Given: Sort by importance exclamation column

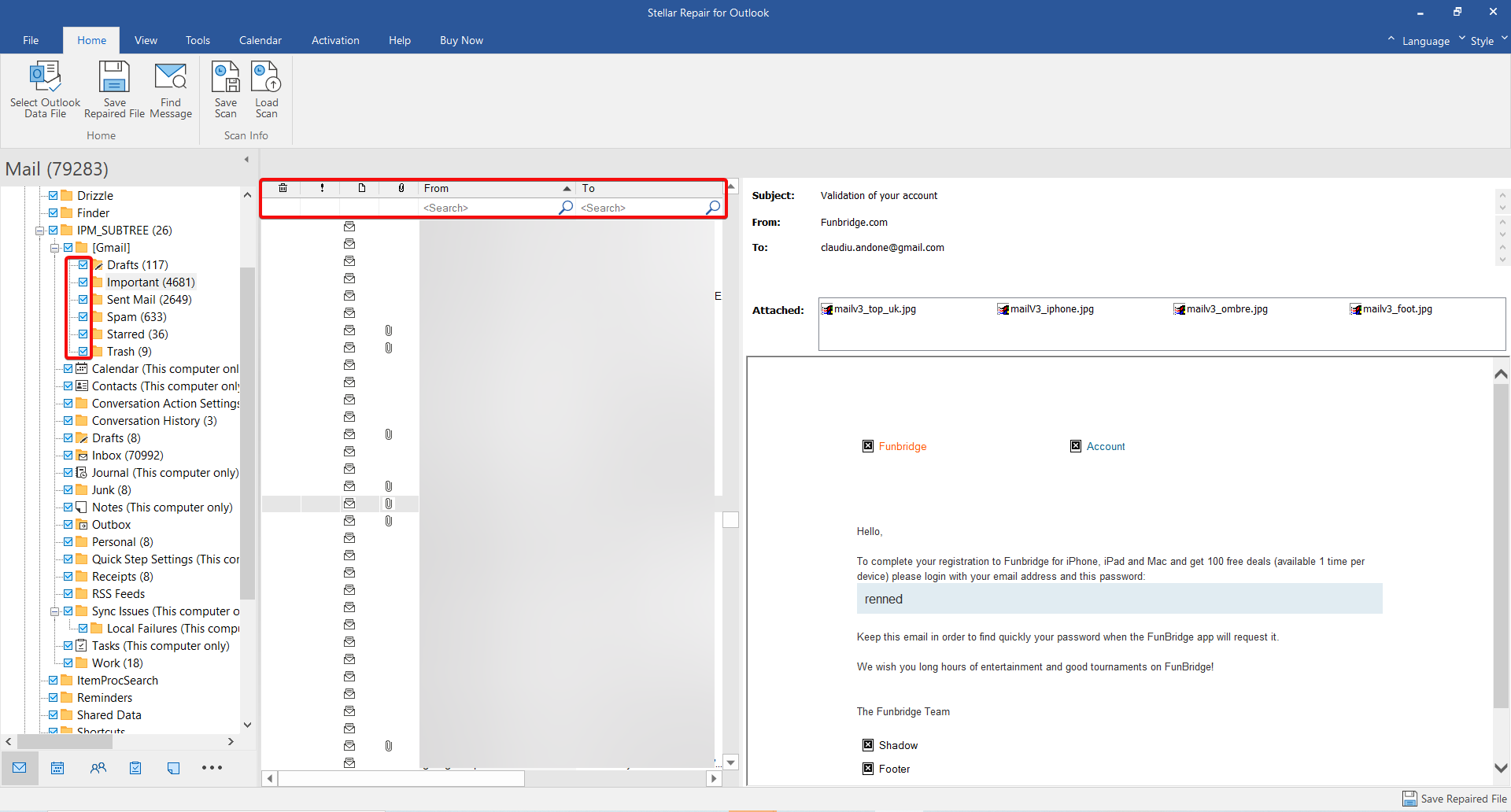Looking at the screenshot, I should 322,188.
